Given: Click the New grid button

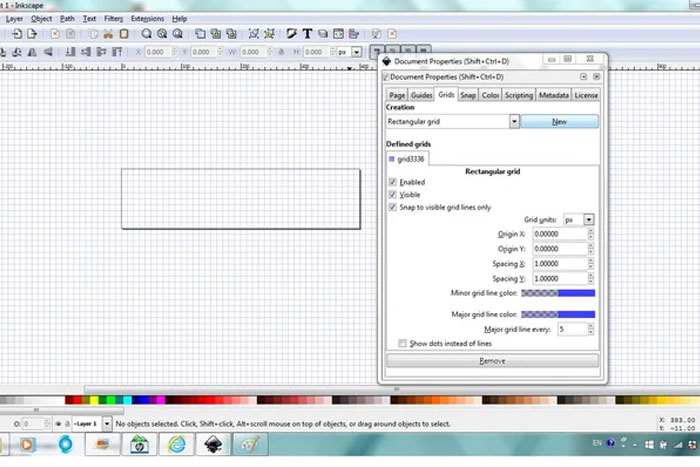Looking at the screenshot, I should tap(559, 120).
